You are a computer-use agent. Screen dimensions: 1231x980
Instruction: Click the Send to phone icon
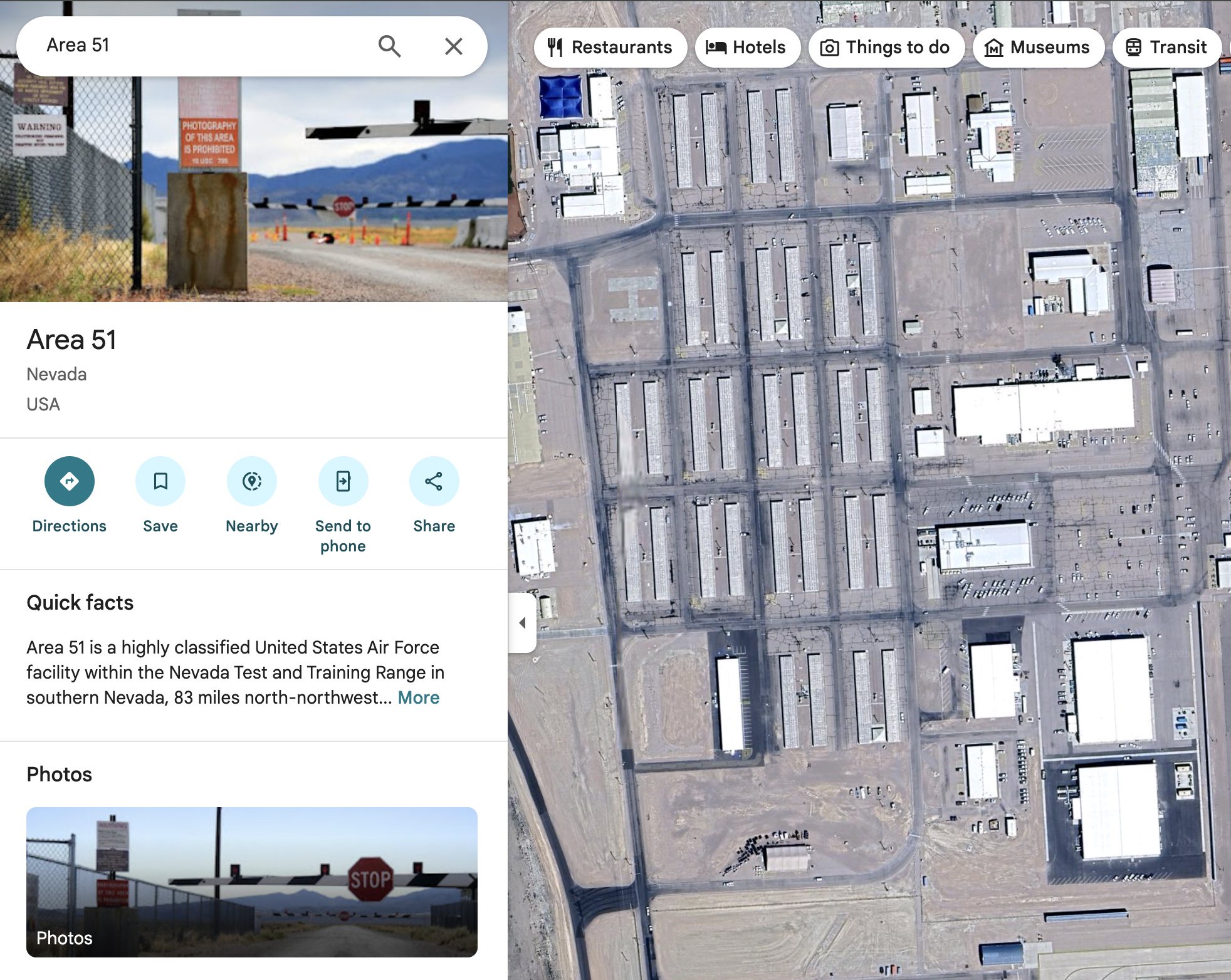click(x=343, y=481)
